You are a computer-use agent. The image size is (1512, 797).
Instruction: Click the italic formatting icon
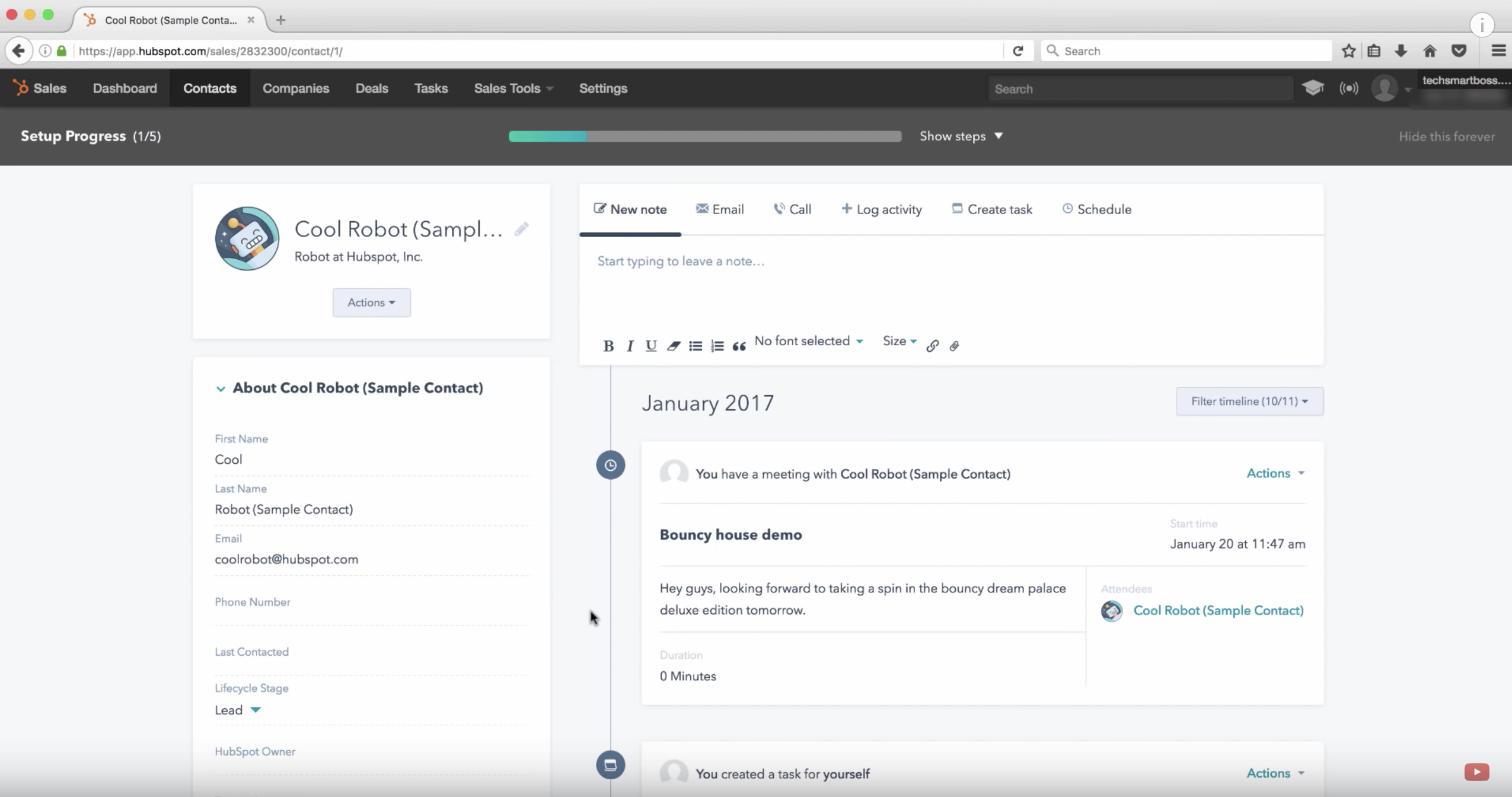(x=630, y=346)
